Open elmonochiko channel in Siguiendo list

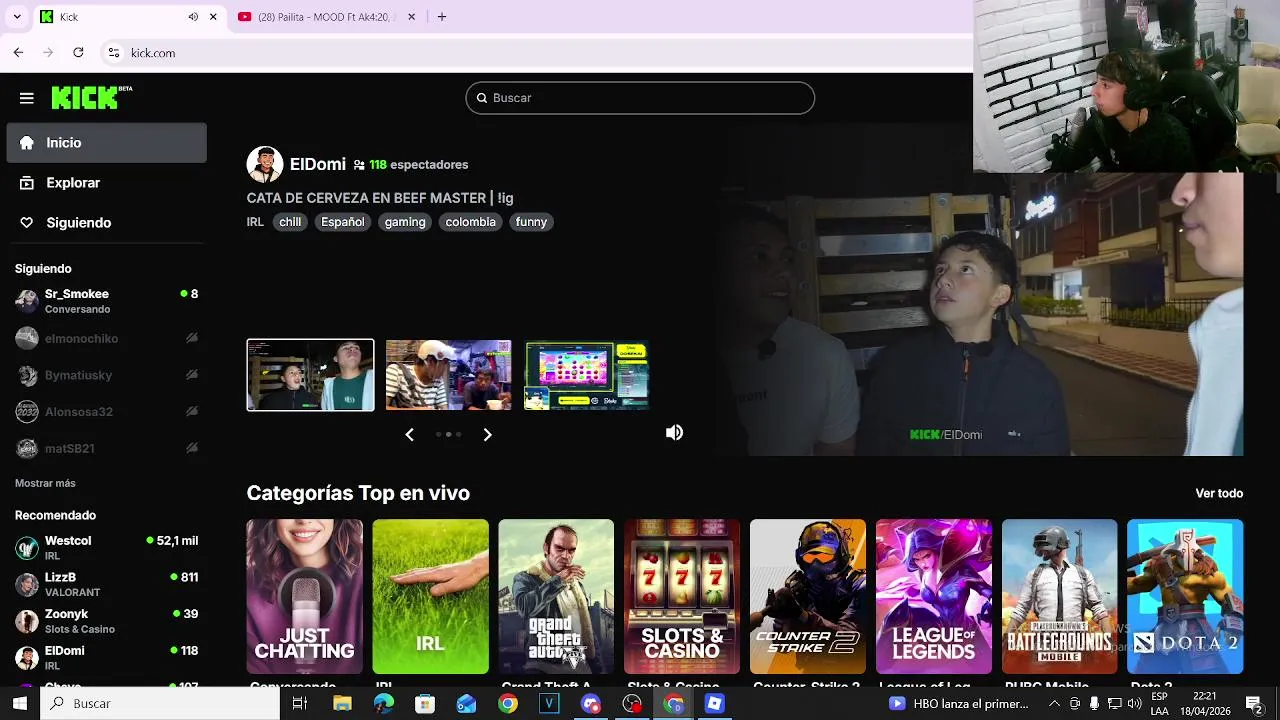107,338
